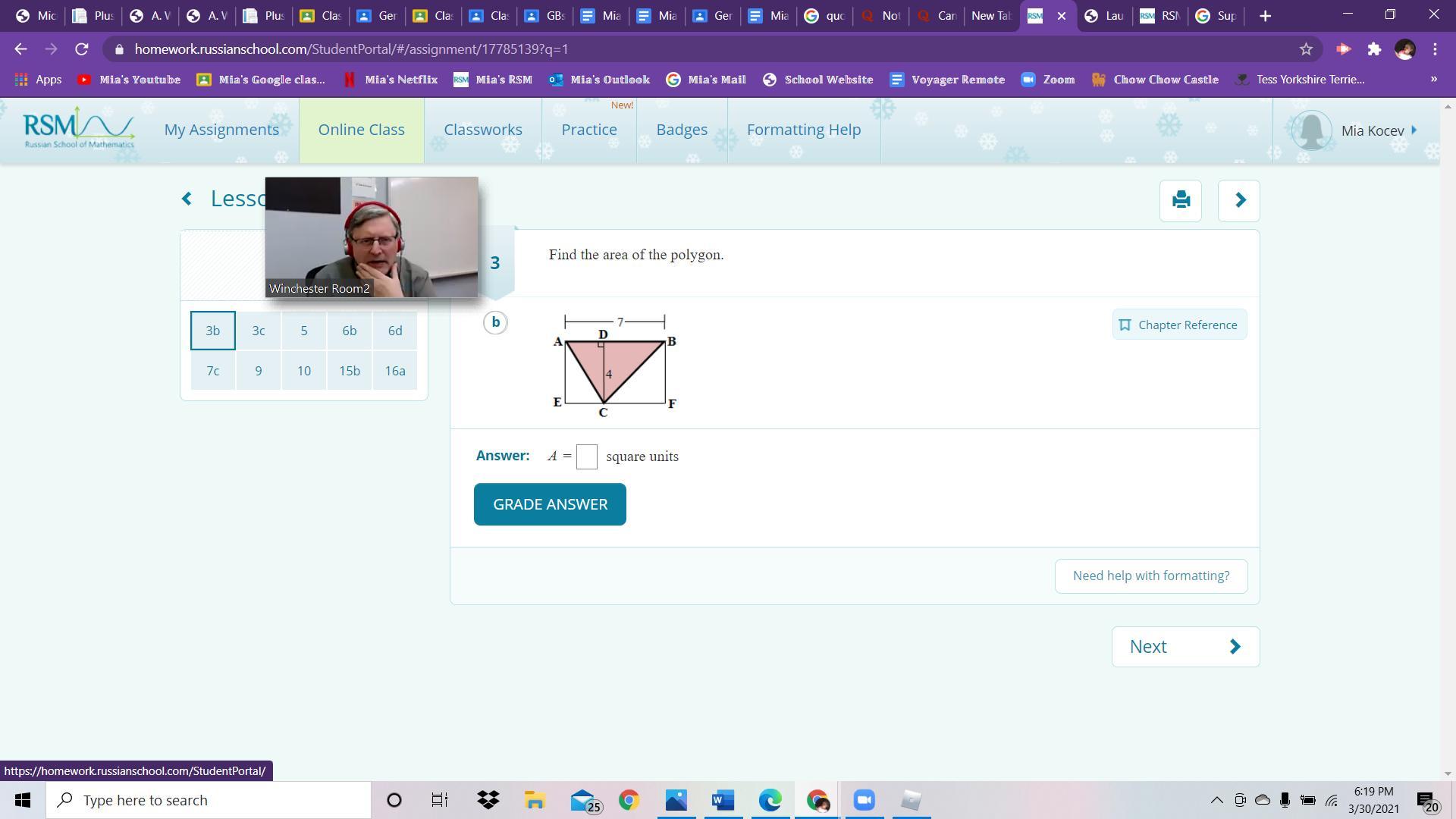This screenshot has width=1456, height=819.
Task: Click Need help with formatting button
Action: pyautogui.click(x=1150, y=576)
